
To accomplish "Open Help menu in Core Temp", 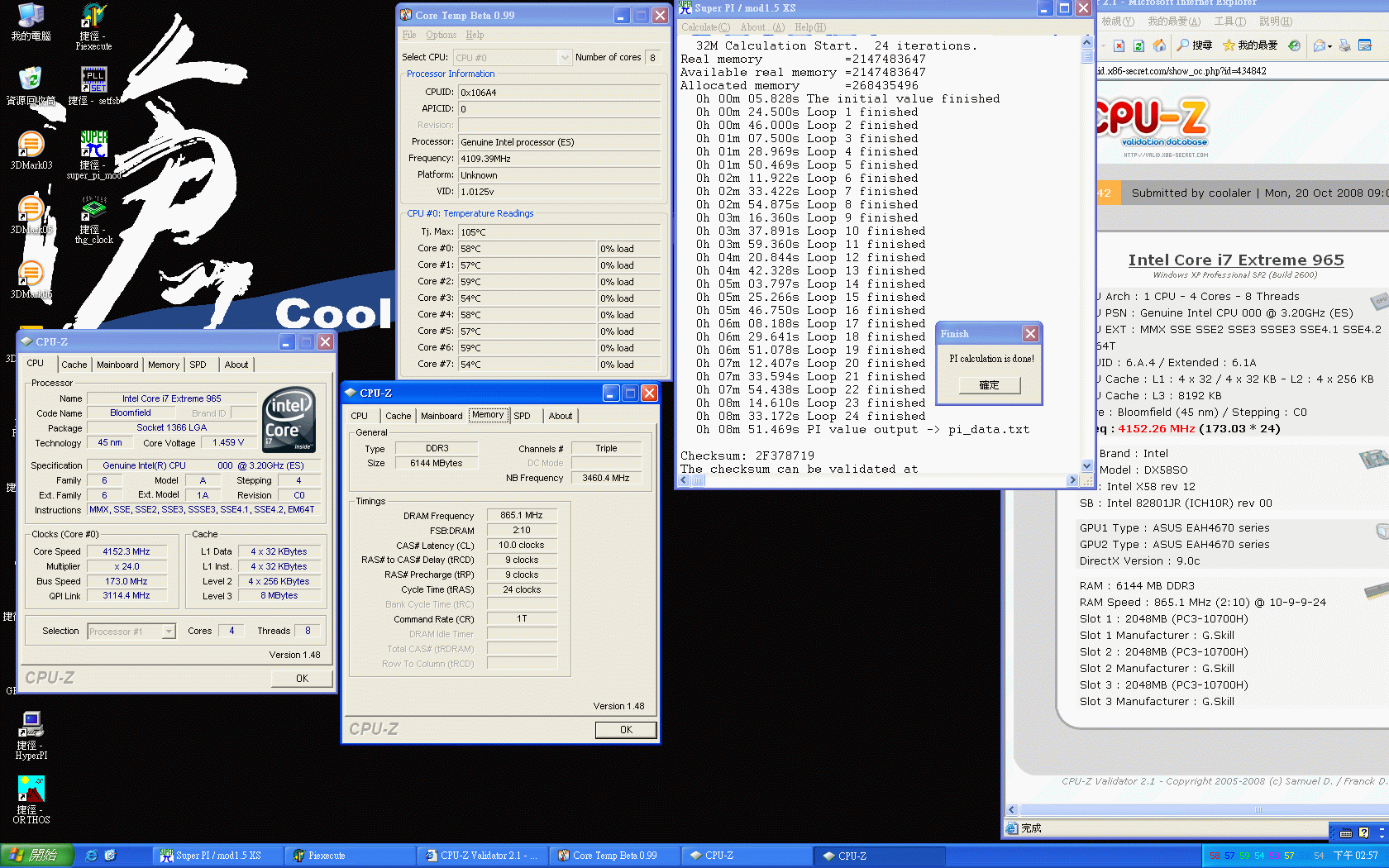I will tap(475, 35).
